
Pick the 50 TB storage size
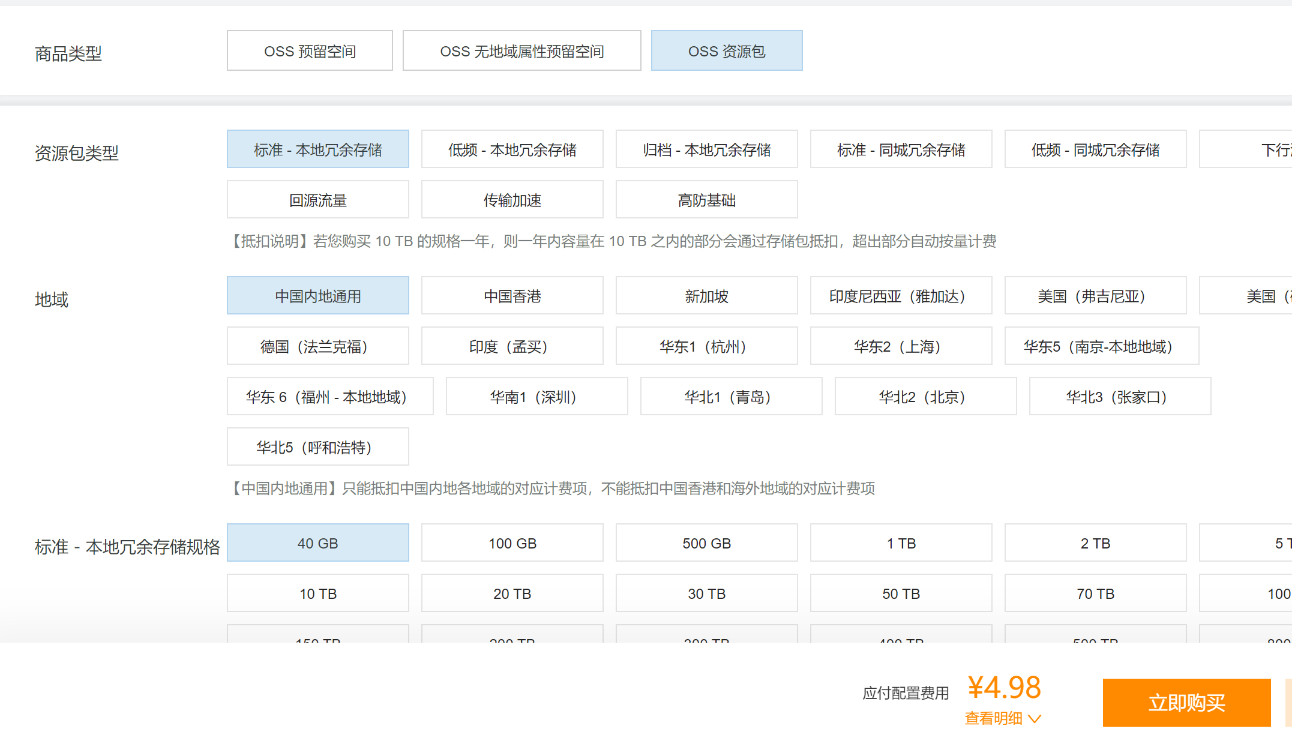pyautogui.click(x=901, y=593)
